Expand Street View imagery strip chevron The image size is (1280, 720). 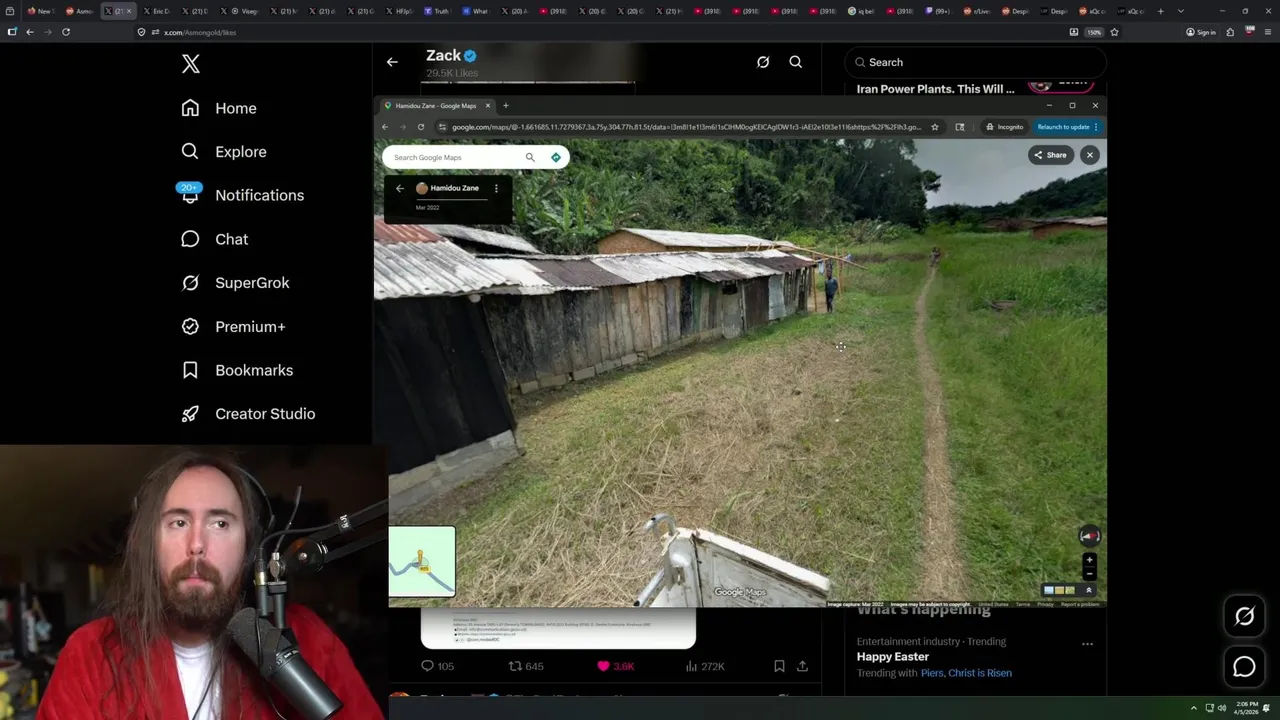pos(1089,590)
